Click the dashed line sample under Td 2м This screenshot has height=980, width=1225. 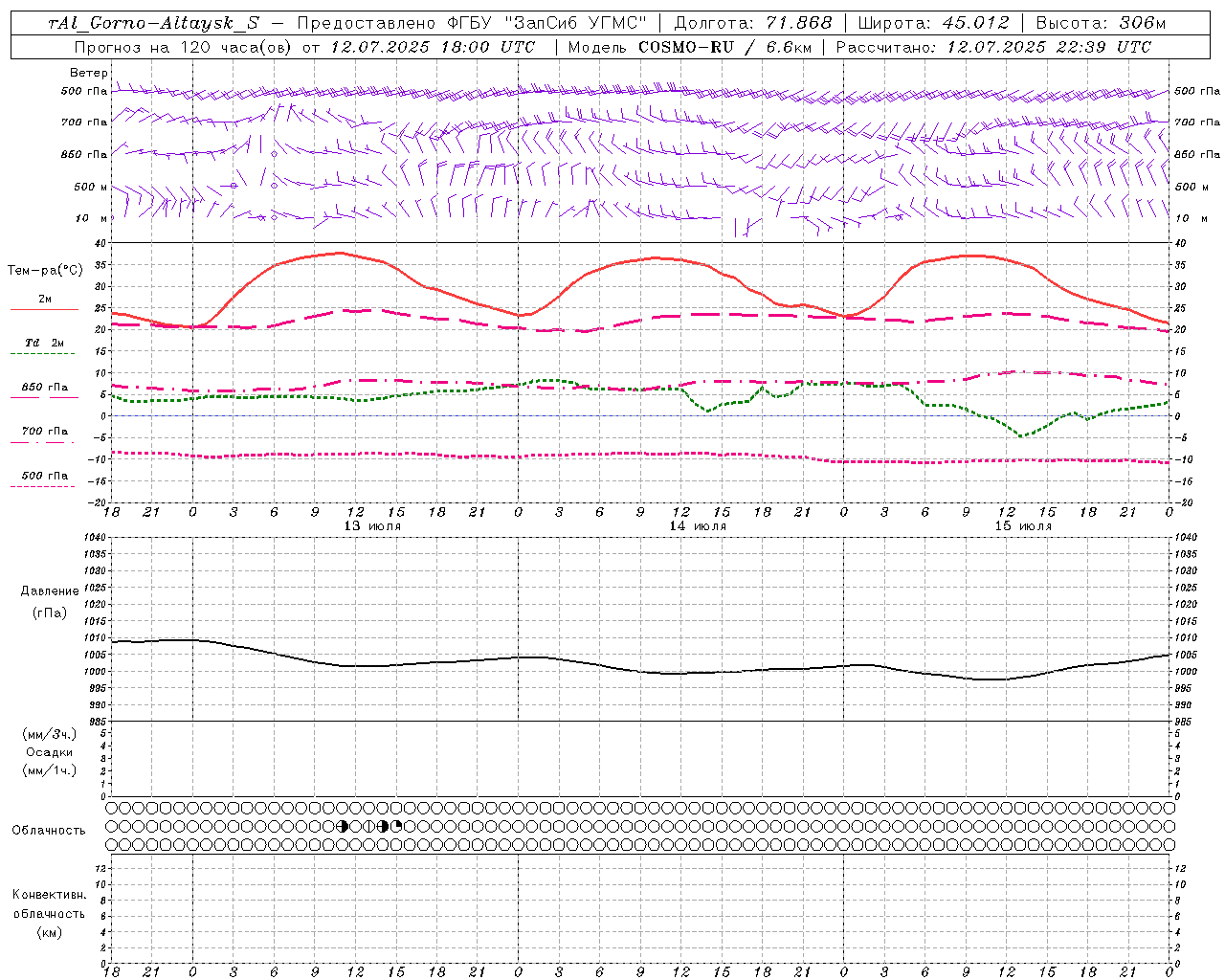click(x=43, y=354)
